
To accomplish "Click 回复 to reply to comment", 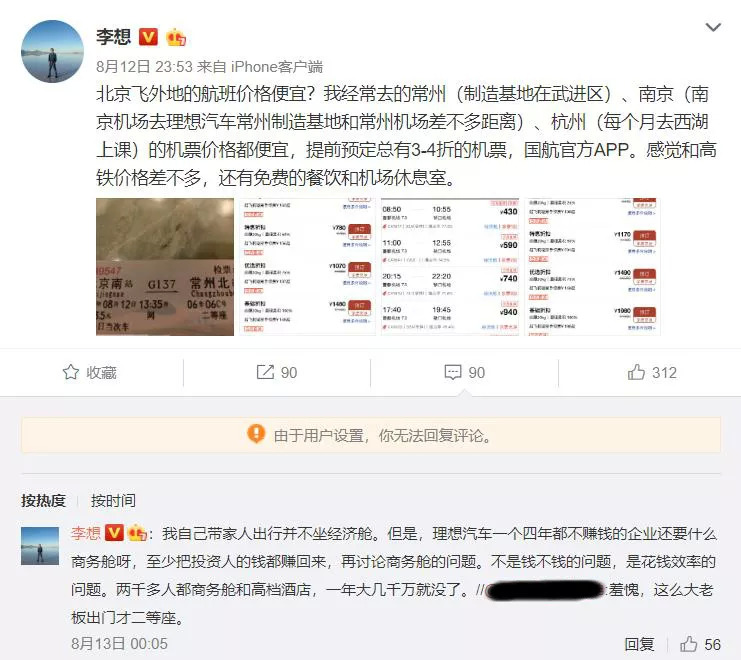I will (x=639, y=644).
